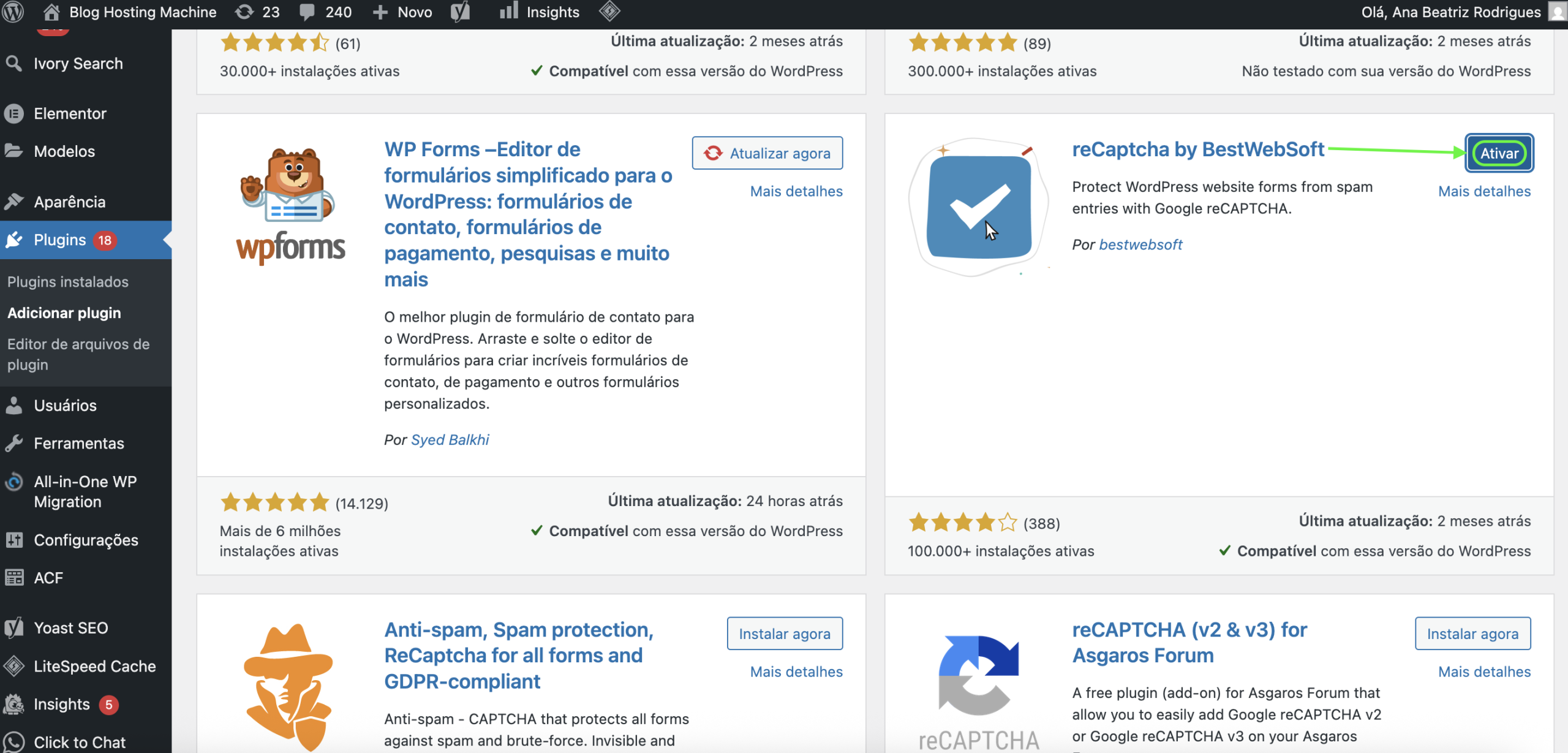Click Instalar agora for Anti-spam plugin
Viewport: 1568px width, 753px height.
click(x=785, y=634)
